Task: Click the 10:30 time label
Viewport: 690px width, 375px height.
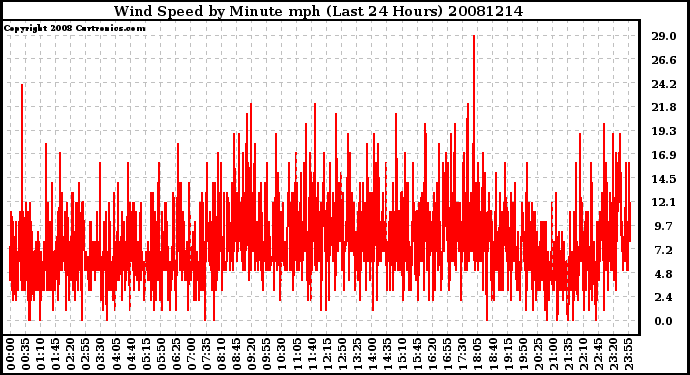Action: 282,354
